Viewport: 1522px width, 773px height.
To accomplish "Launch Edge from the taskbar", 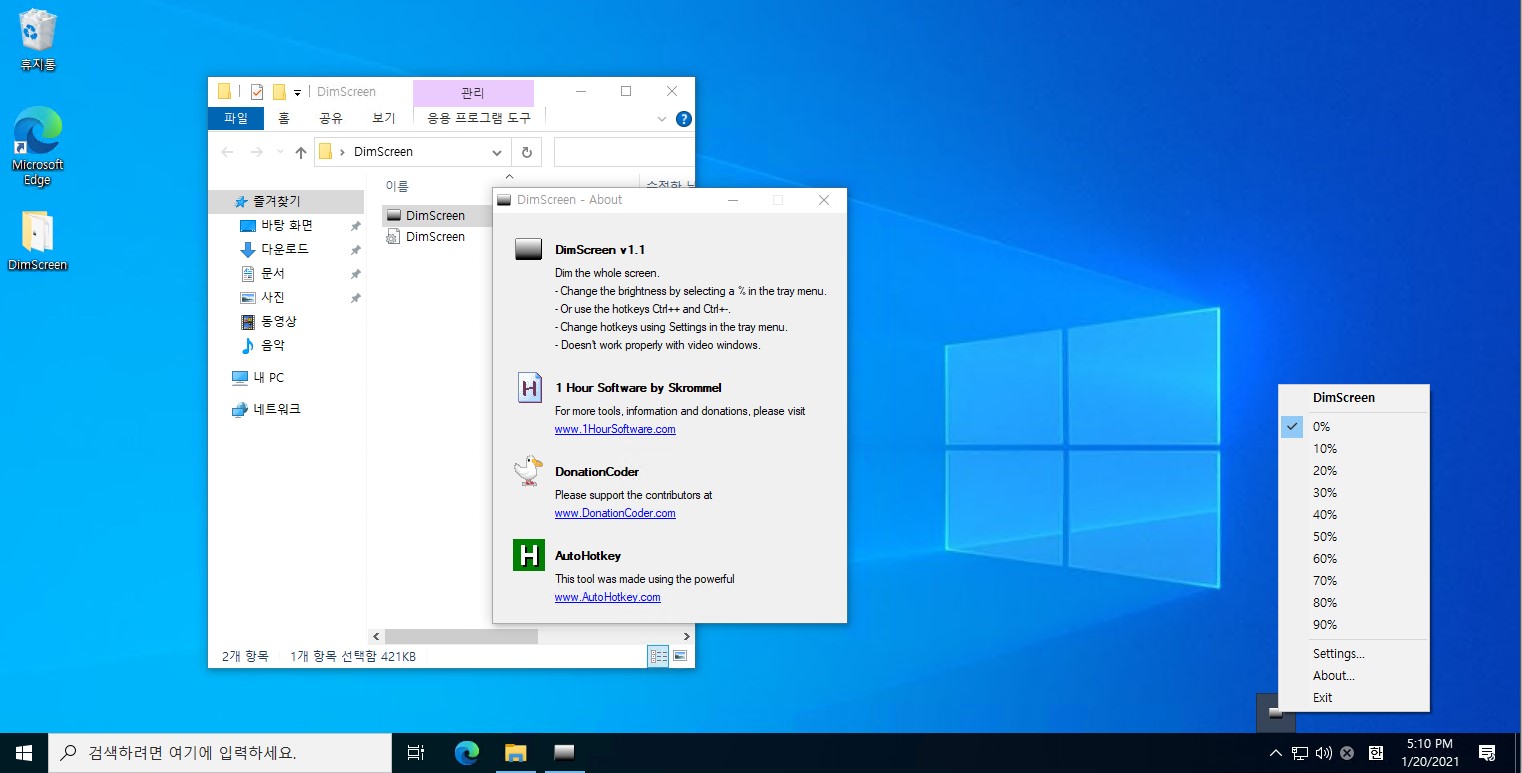I will tap(466, 752).
